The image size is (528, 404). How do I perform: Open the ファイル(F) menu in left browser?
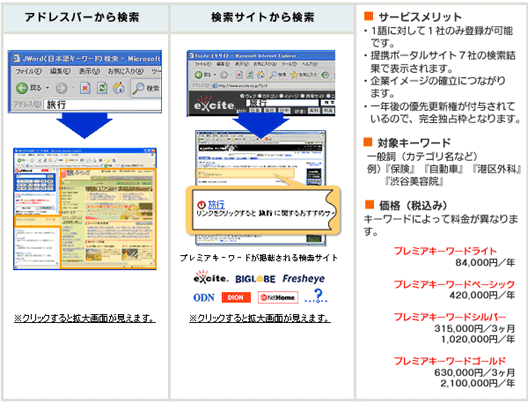(x=29, y=71)
